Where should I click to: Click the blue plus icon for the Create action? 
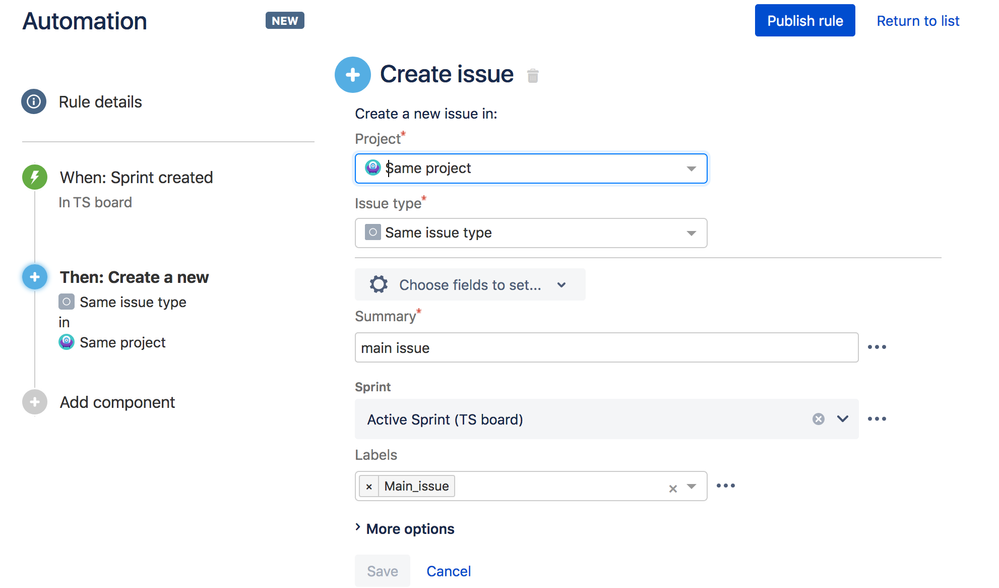34,277
